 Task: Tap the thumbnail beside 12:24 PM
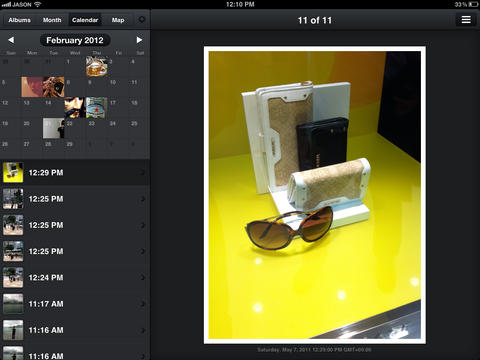pos(13,277)
